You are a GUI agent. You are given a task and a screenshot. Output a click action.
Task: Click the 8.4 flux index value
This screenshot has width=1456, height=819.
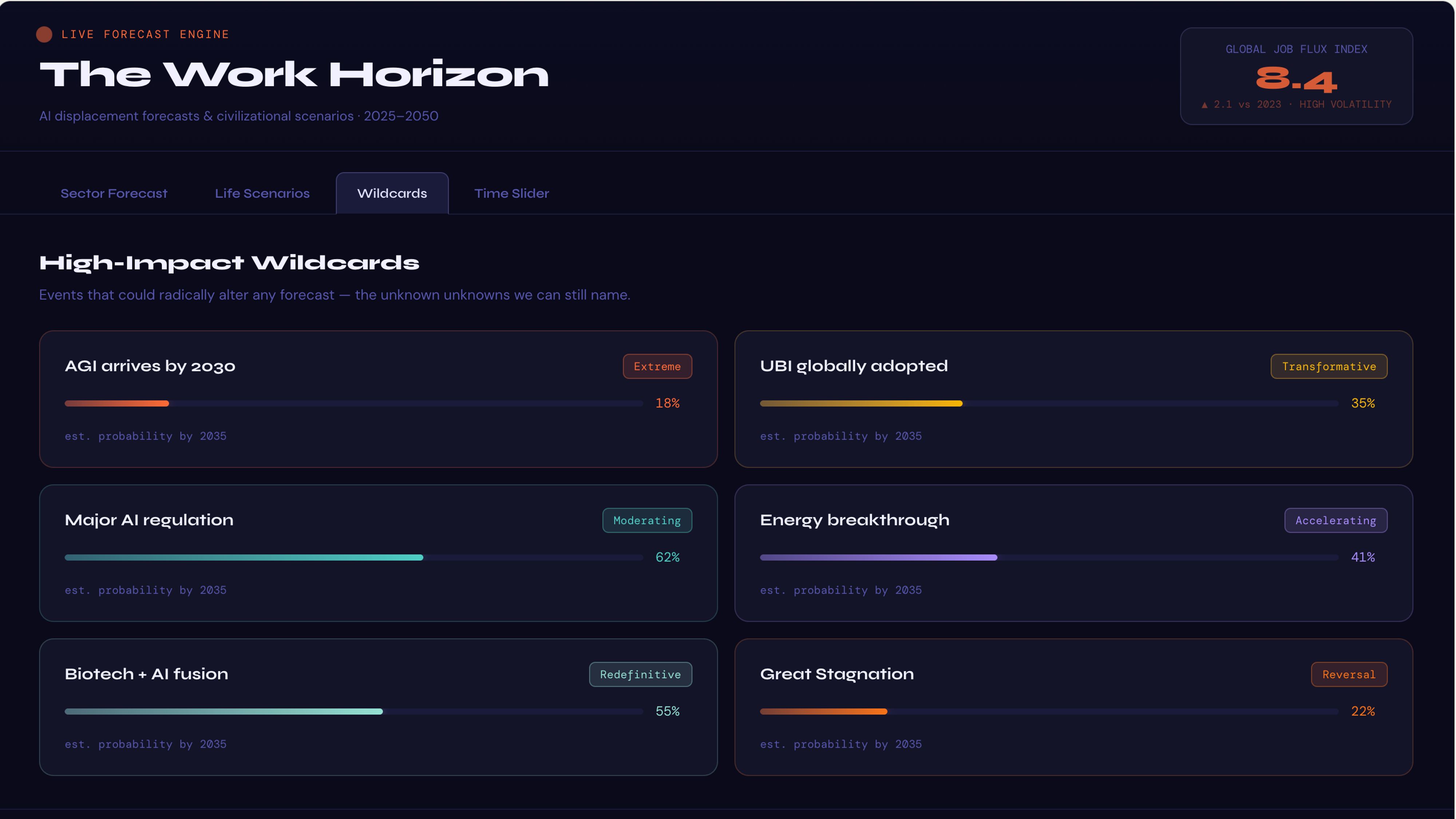1296,79
